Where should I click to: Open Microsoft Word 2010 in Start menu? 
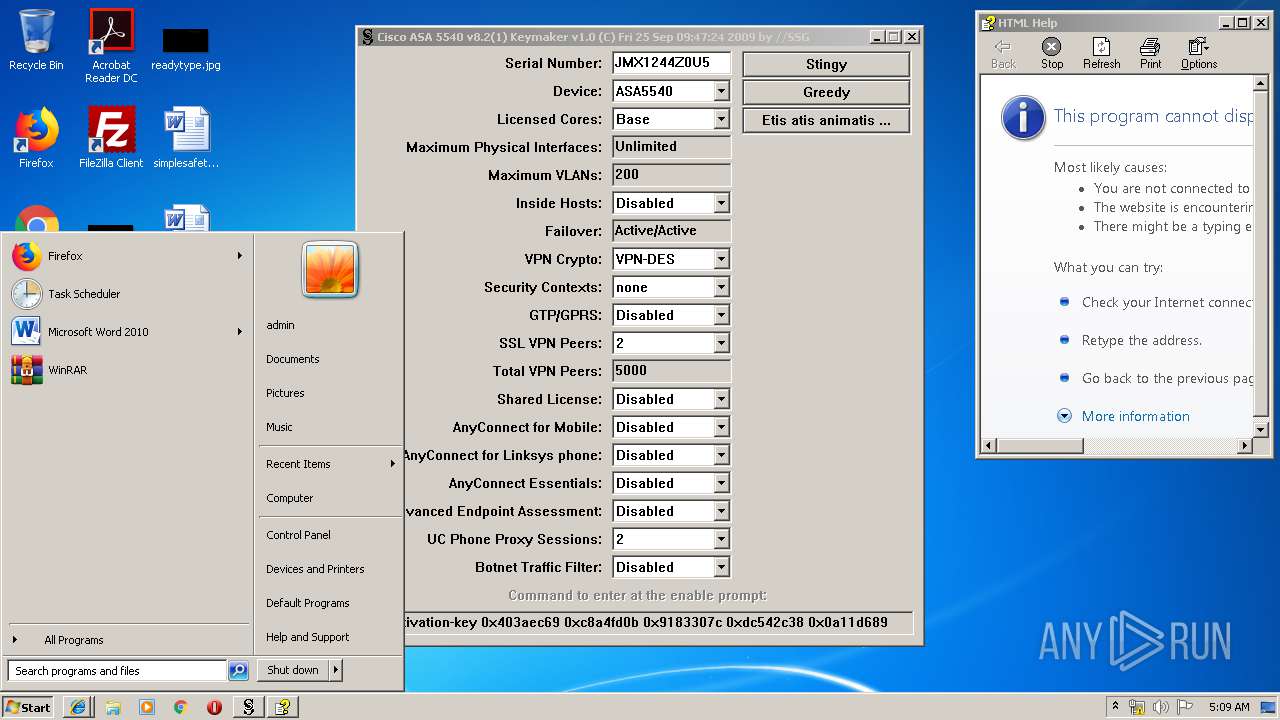click(x=127, y=332)
